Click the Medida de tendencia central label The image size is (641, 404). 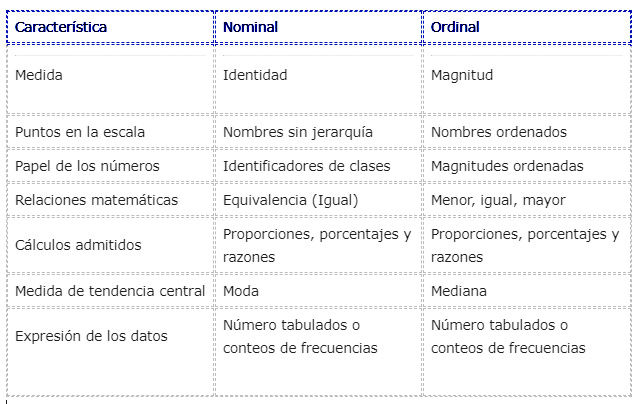[x=110, y=291]
